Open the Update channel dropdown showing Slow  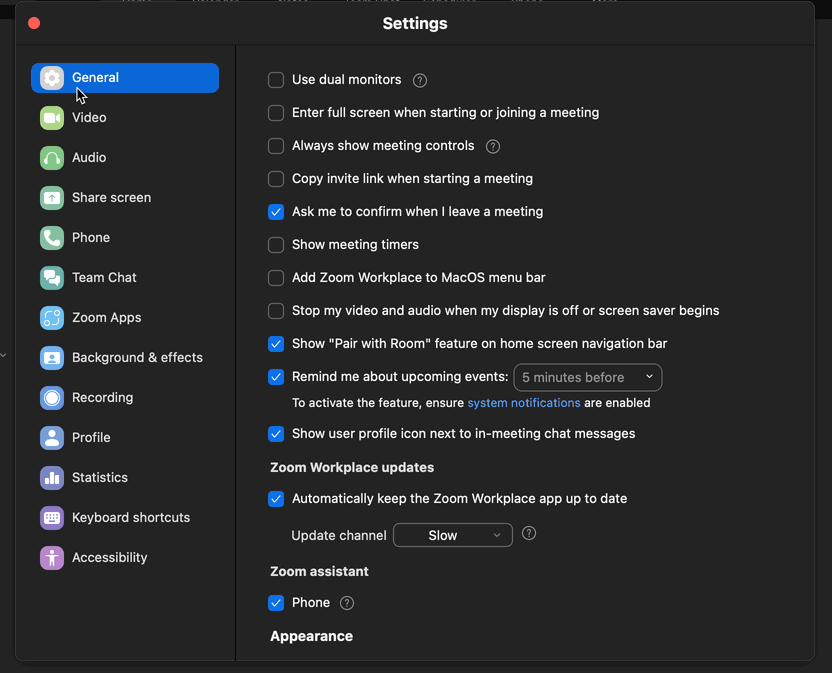click(x=452, y=535)
